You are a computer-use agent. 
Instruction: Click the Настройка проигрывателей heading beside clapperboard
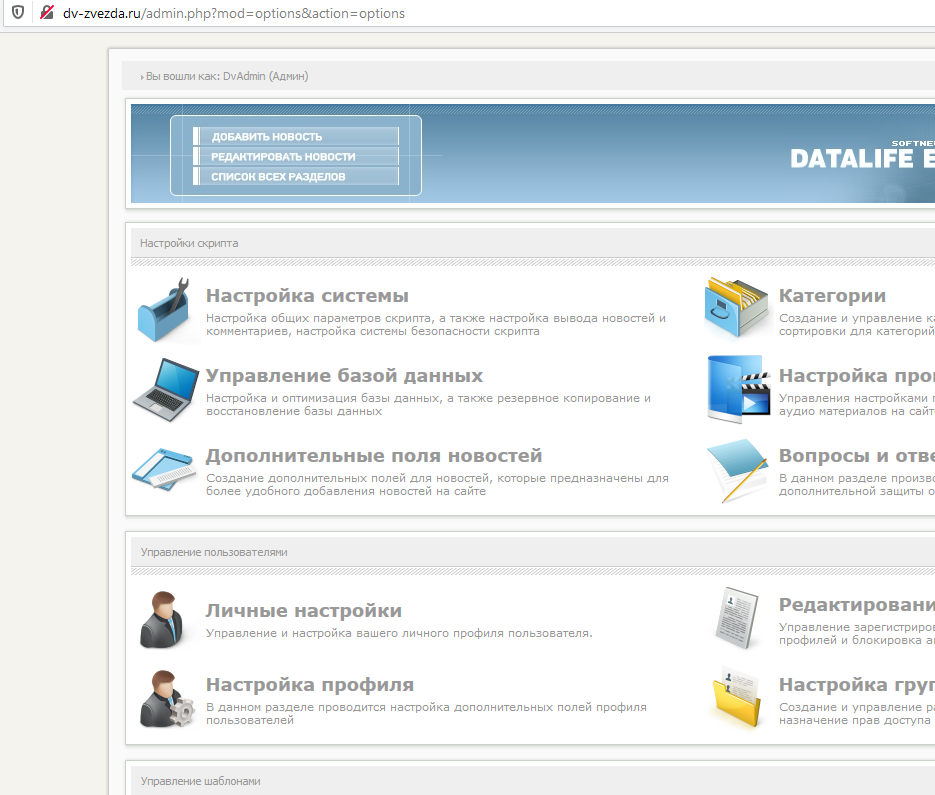click(857, 375)
